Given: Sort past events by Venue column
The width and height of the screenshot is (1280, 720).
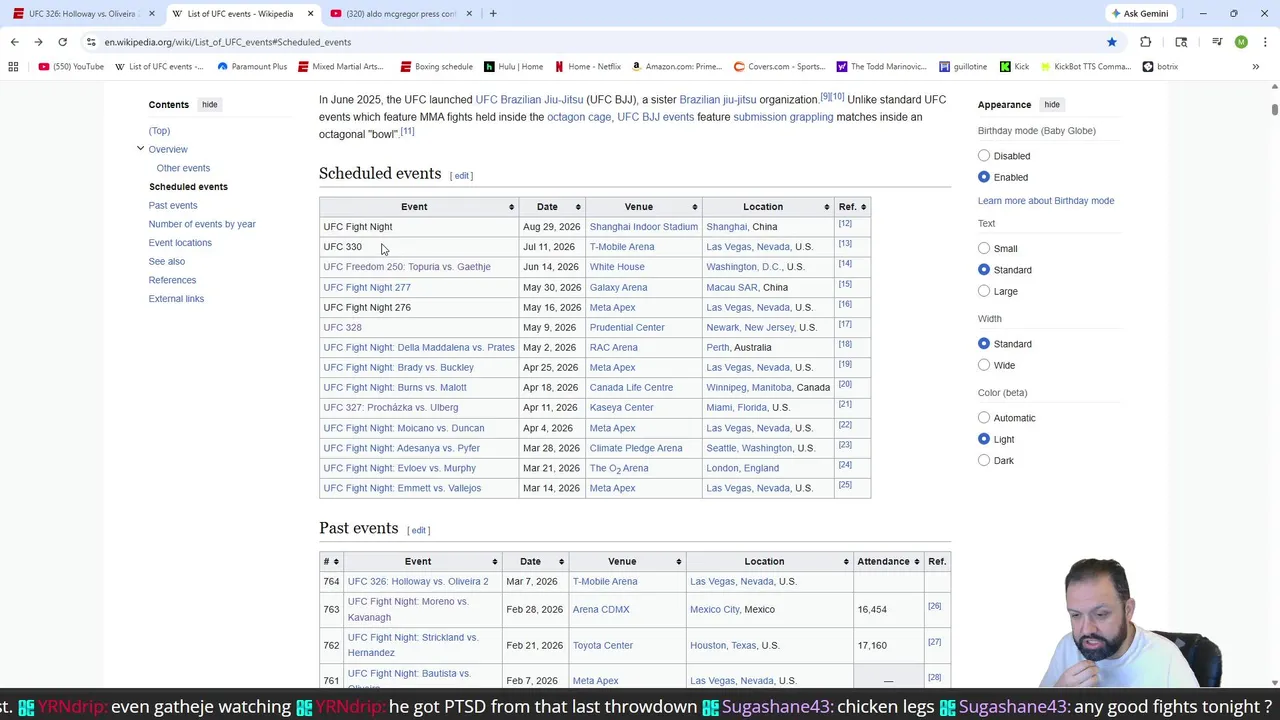Looking at the screenshot, I should 627,561.
